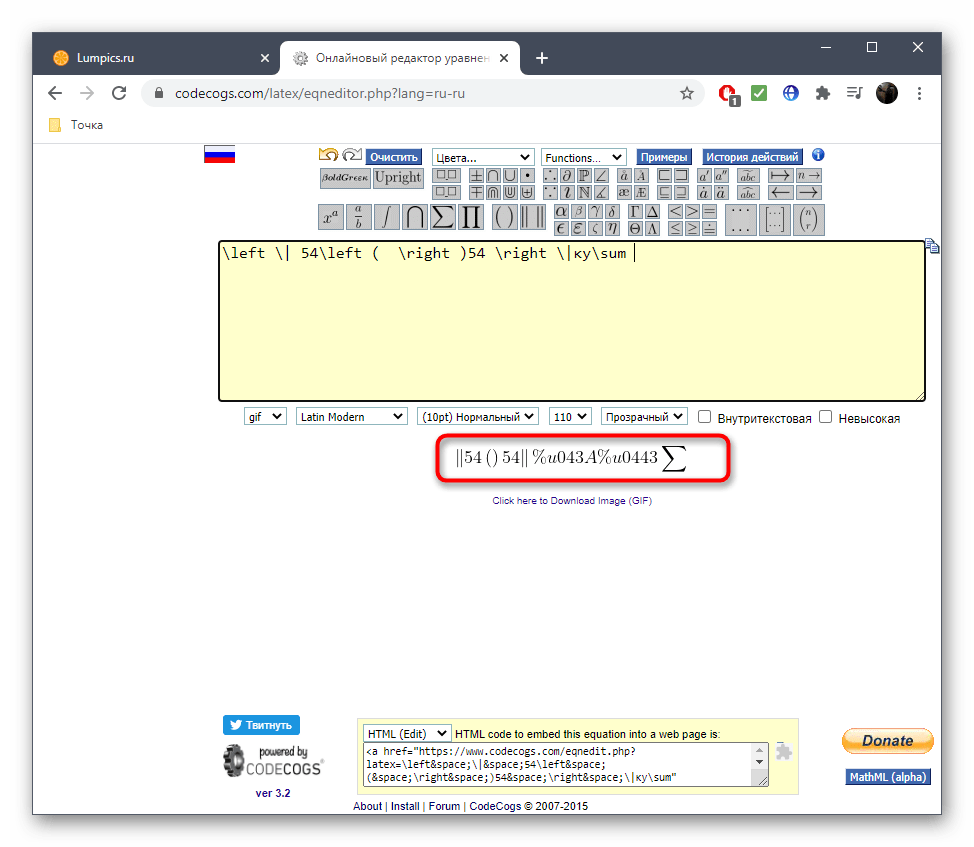Insert the superscript x^a template
Image resolution: width=974 pixels, height=847 pixels.
(330, 217)
